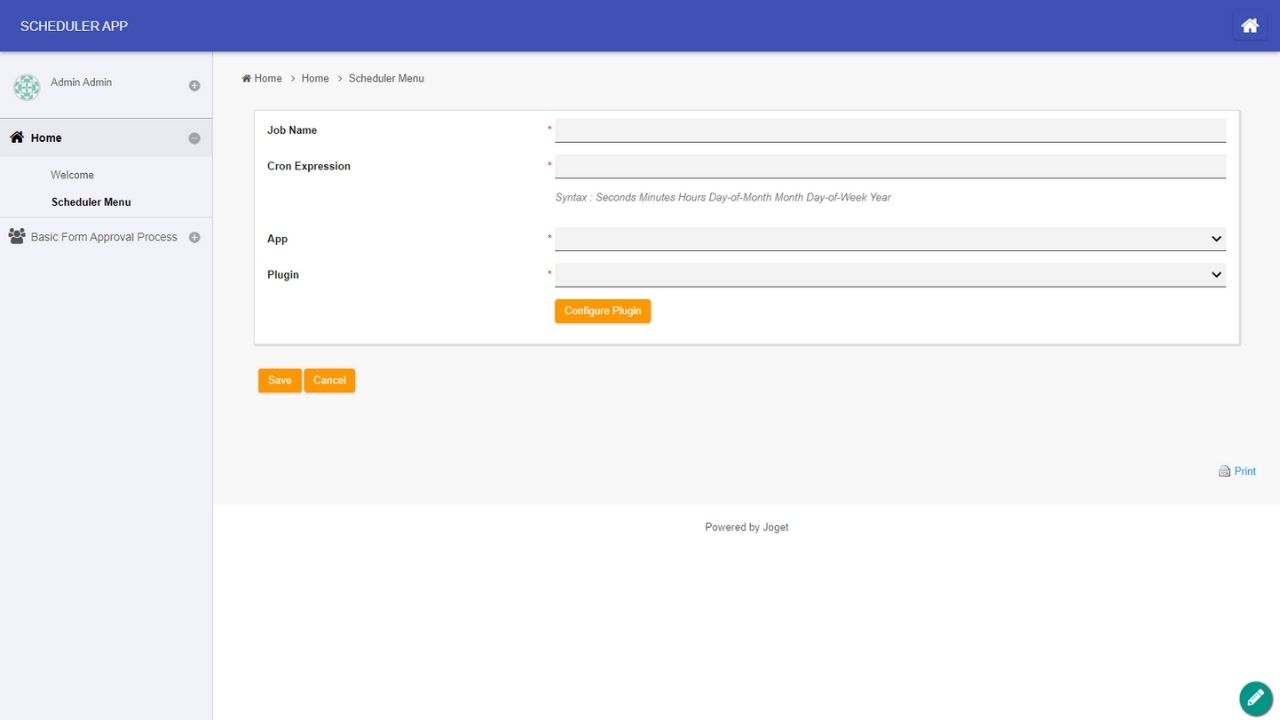Screen dimensions: 1280x720
Task: Select Scheduler Menu in the sidebar
Action: coord(91,202)
